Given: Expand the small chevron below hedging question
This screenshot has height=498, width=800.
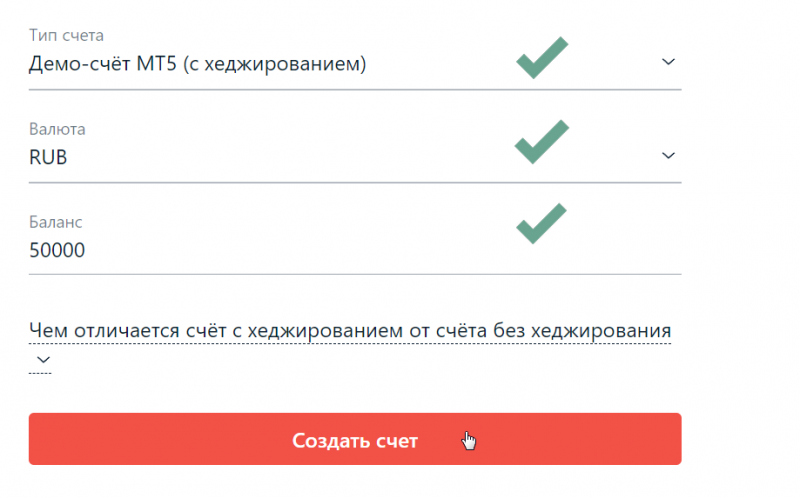Looking at the screenshot, I should (x=42, y=358).
